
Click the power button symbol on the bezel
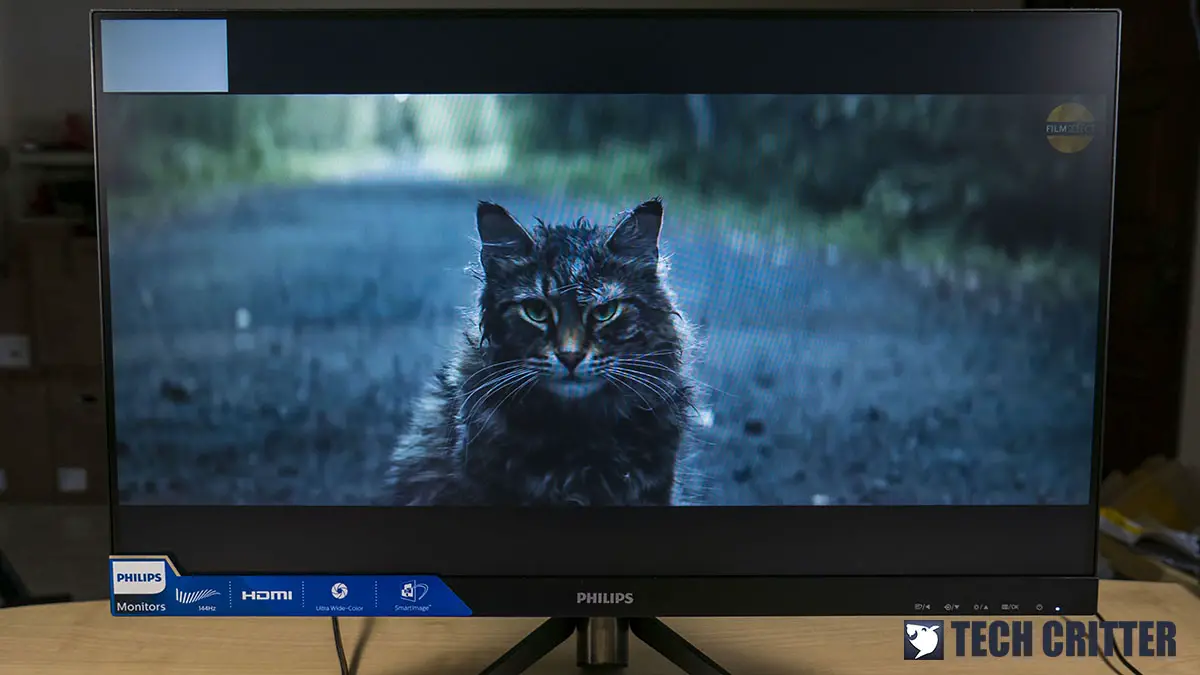coord(1039,607)
